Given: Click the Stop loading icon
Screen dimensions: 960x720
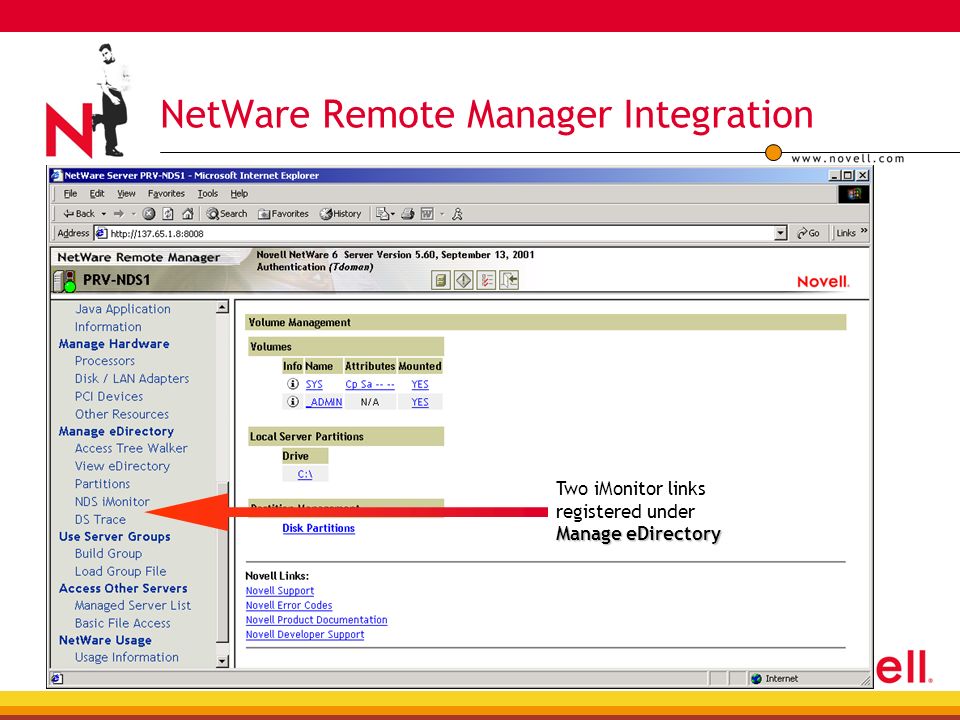Looking at the screenshot, I should point(149,214).
